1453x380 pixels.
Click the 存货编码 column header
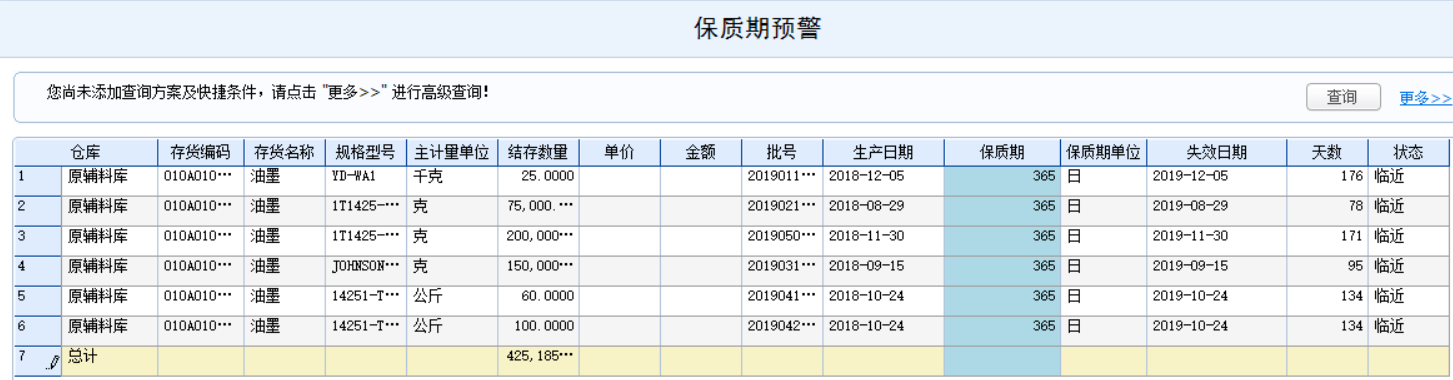[201, 152]
